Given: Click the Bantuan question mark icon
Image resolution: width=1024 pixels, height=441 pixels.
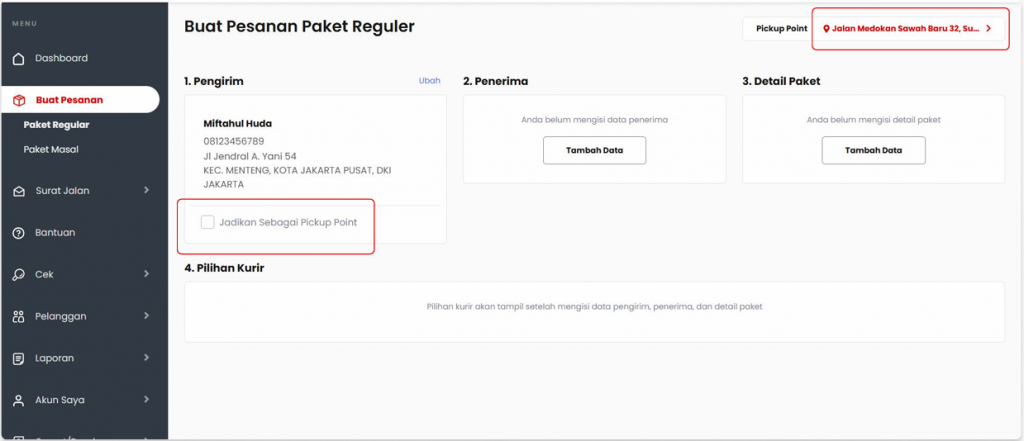Looking at the screenshot, I should tap(18, 233).
